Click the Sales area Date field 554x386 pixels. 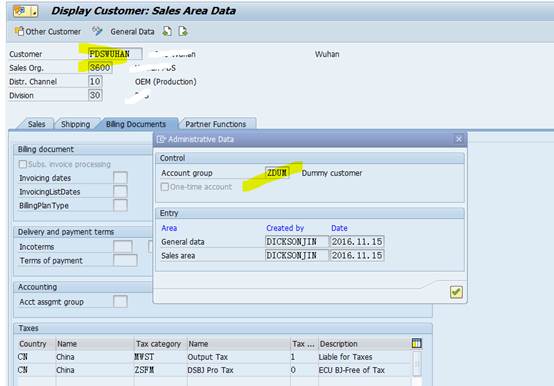(x=357, y=255)
